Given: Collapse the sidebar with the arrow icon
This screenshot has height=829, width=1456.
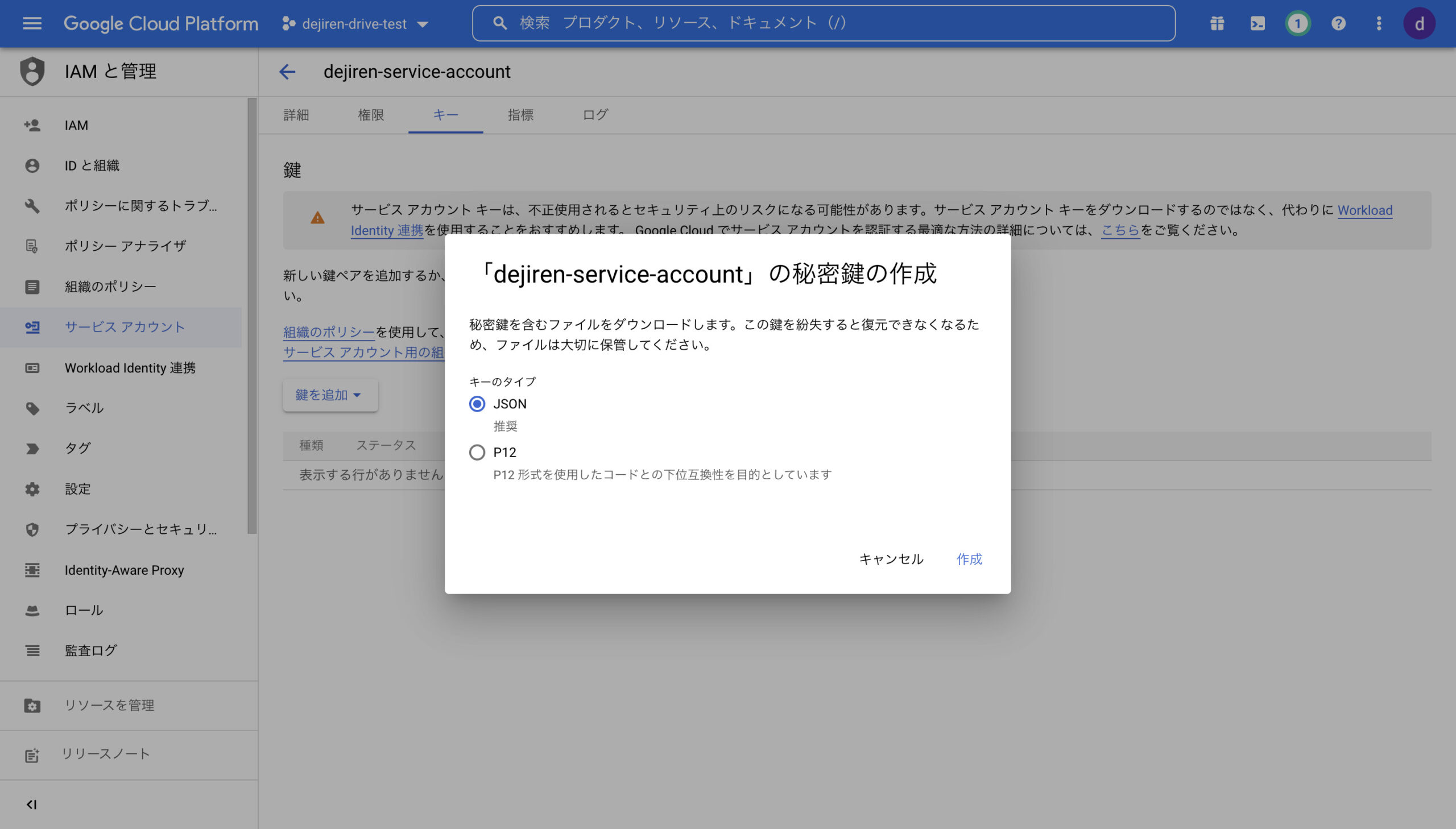Looking at the screenshot, I should (x=31, y=805).
